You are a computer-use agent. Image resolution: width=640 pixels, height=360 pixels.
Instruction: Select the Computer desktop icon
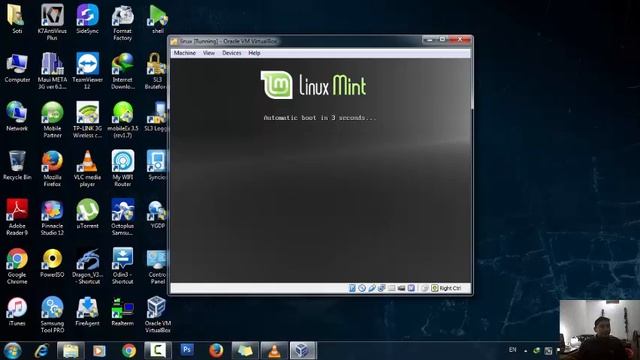pyautogui.click(x=17, y=68)
